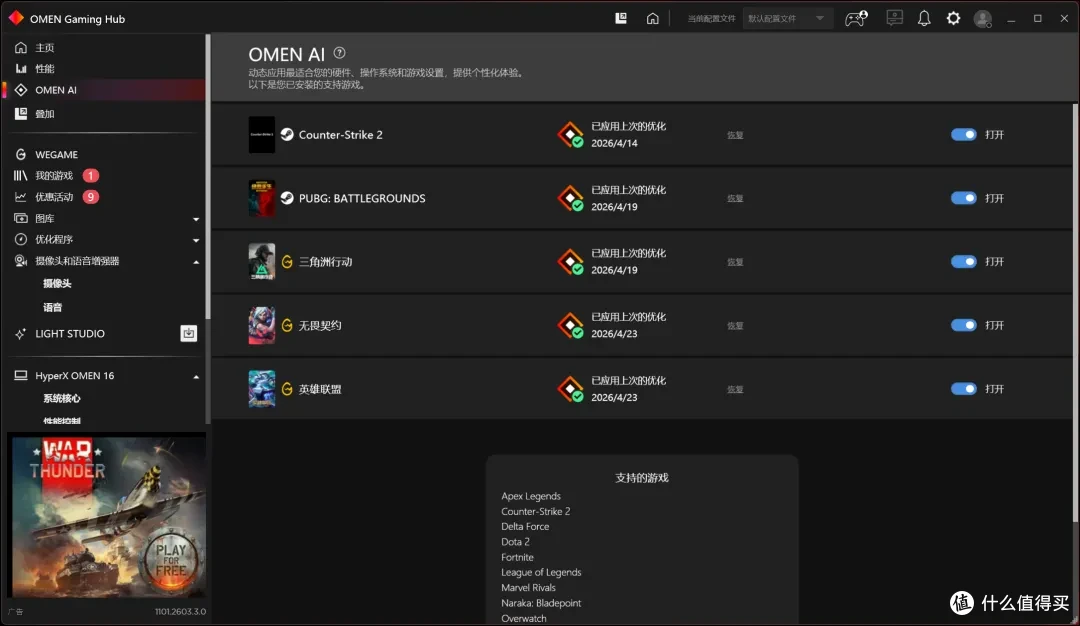This screenshot has width=1080, height=626.
Task: Click the Steam icon beside PUBG: BATTLEGROUNDS
Action: 287,198
